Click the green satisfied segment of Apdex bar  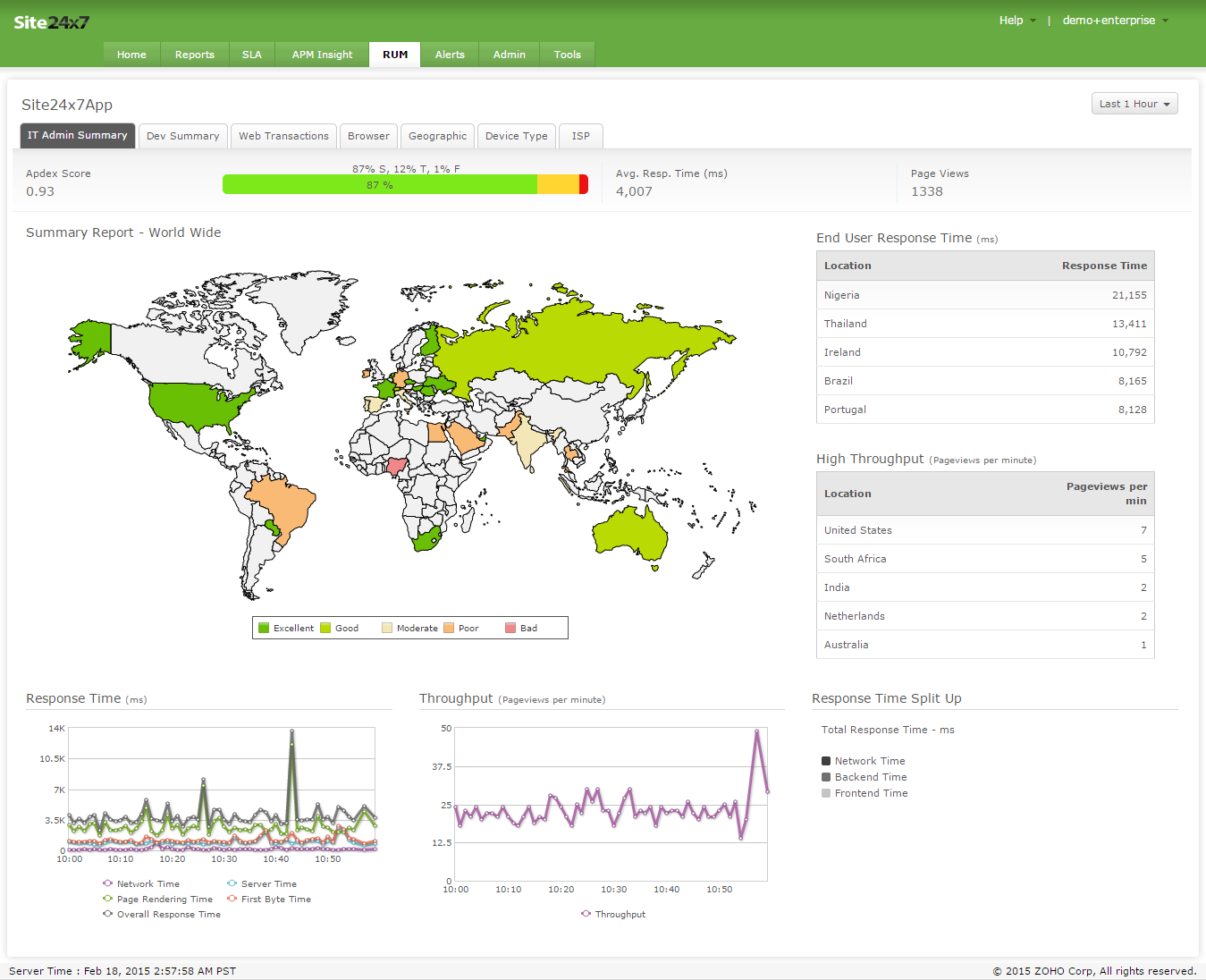(380, 184)
